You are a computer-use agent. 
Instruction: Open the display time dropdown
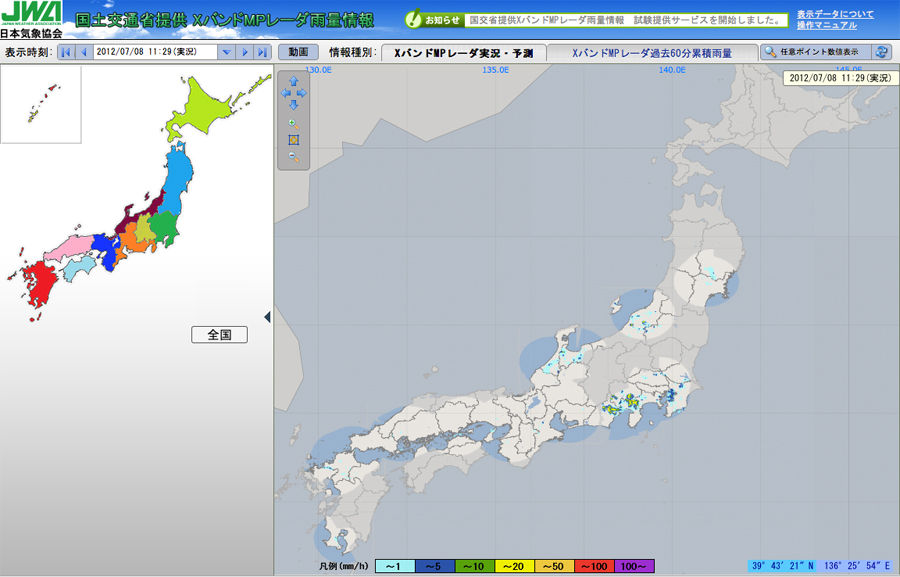226,52
